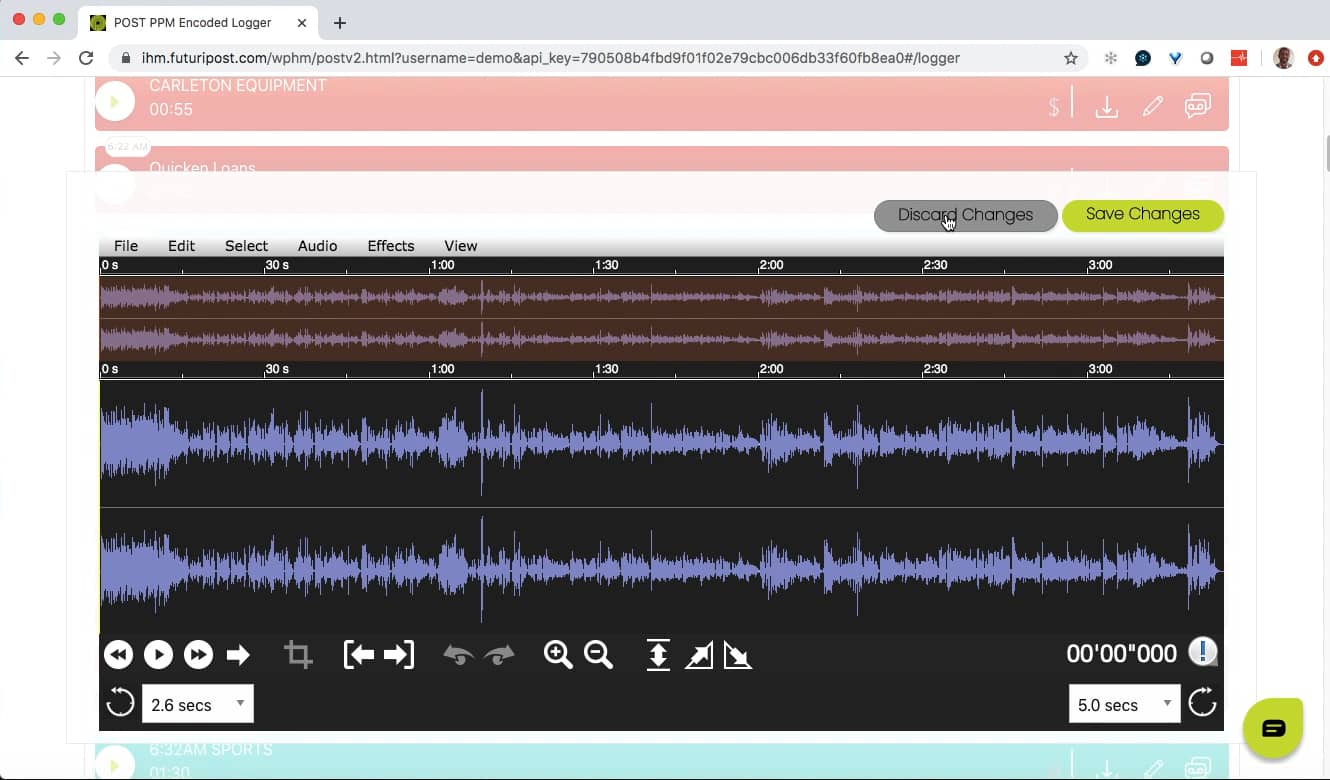Open the green chat widget button
Image resolution: width=1330 pixels, height=780 pixels.
1273,728
